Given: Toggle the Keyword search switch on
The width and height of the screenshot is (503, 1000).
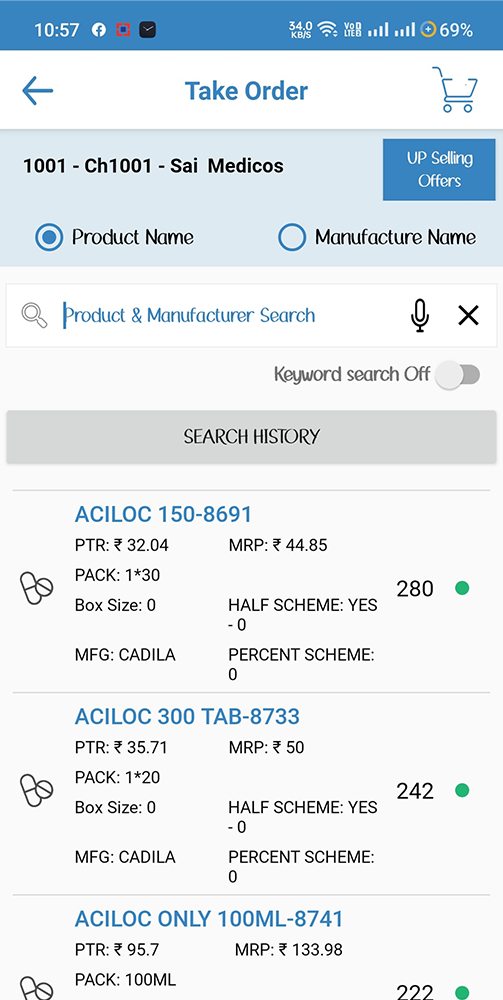Looking at the screenshot, I should pyautogui.click(x=458, y=374).
